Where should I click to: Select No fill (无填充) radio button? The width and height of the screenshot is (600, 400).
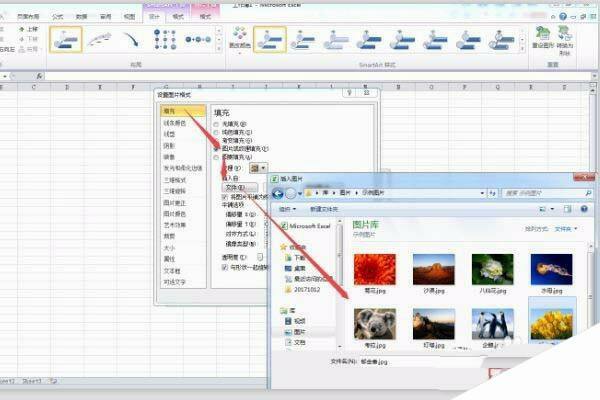click(216, 124)
